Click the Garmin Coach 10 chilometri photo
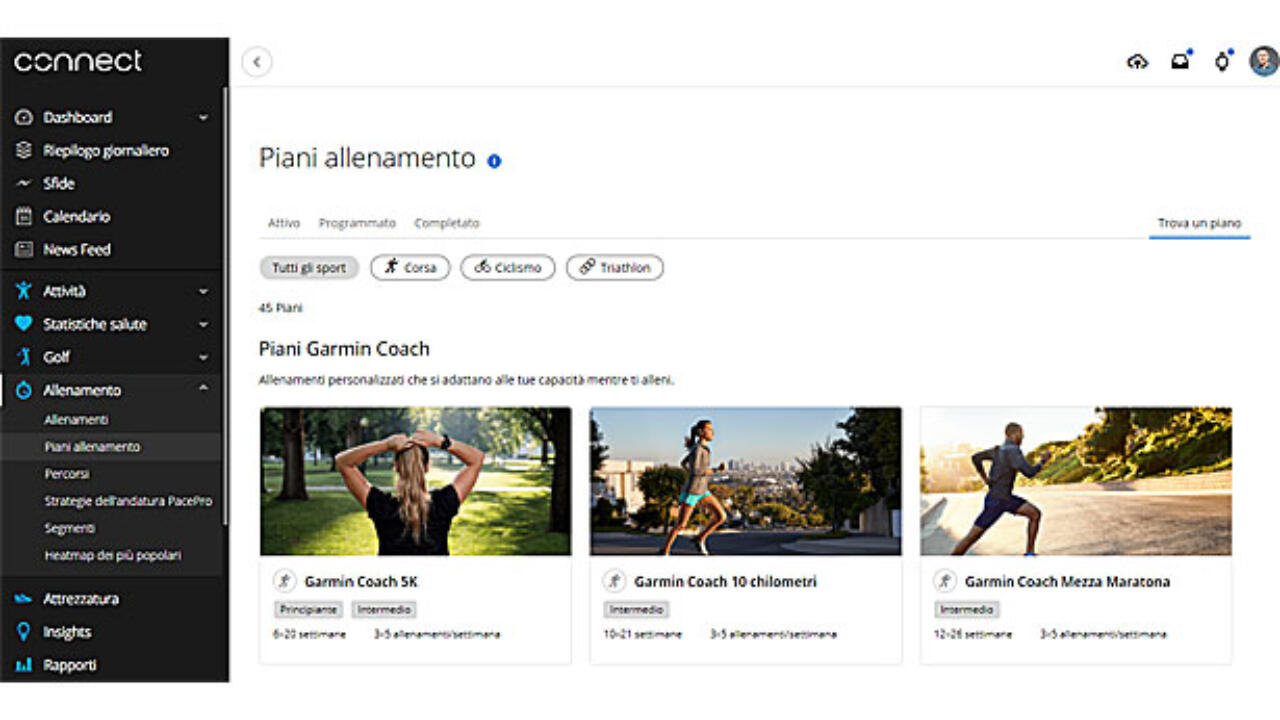This screenshot has width=1280, height=720. point(746,481)
